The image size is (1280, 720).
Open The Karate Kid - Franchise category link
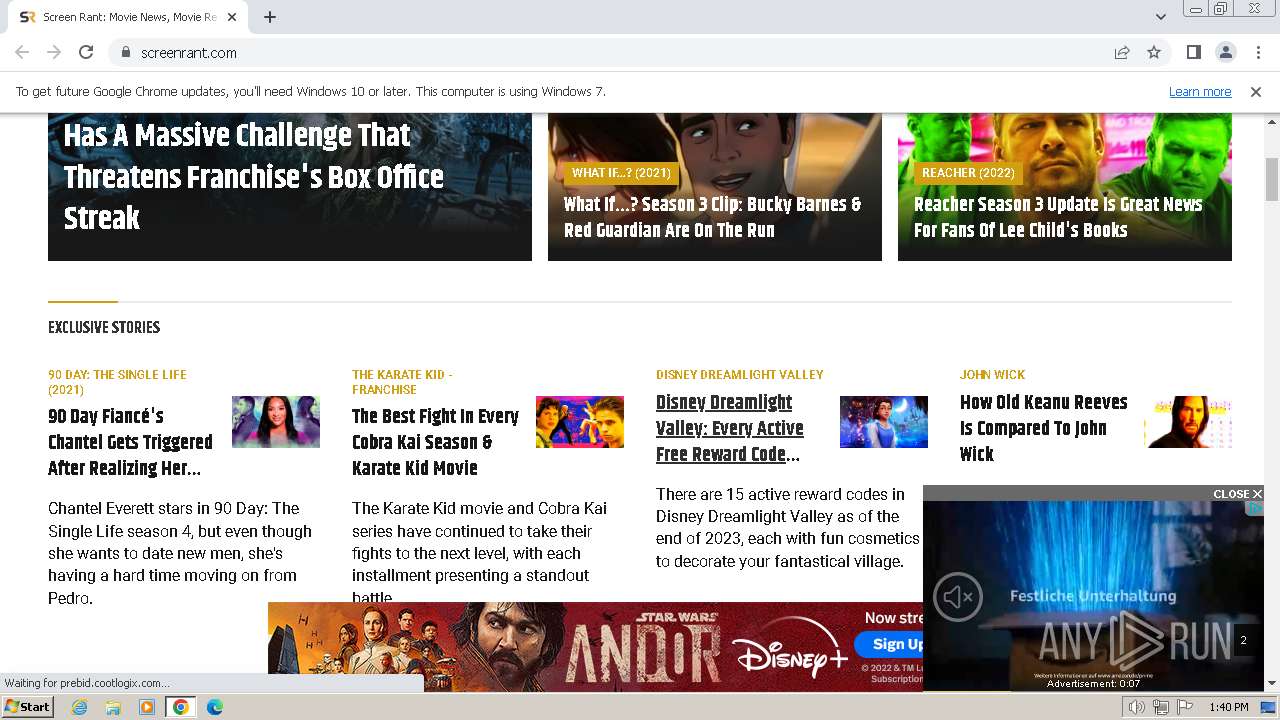[x=402, y=382]
